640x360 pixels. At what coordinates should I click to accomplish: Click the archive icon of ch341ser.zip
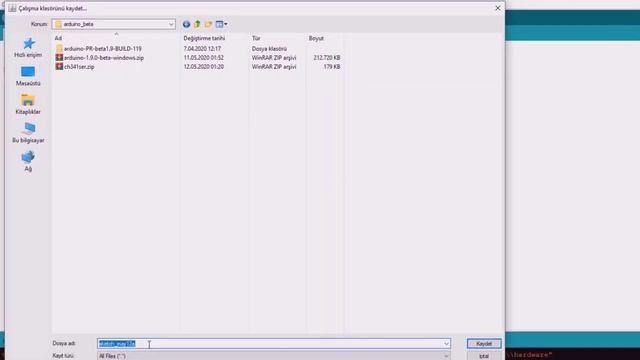(59, 67)
